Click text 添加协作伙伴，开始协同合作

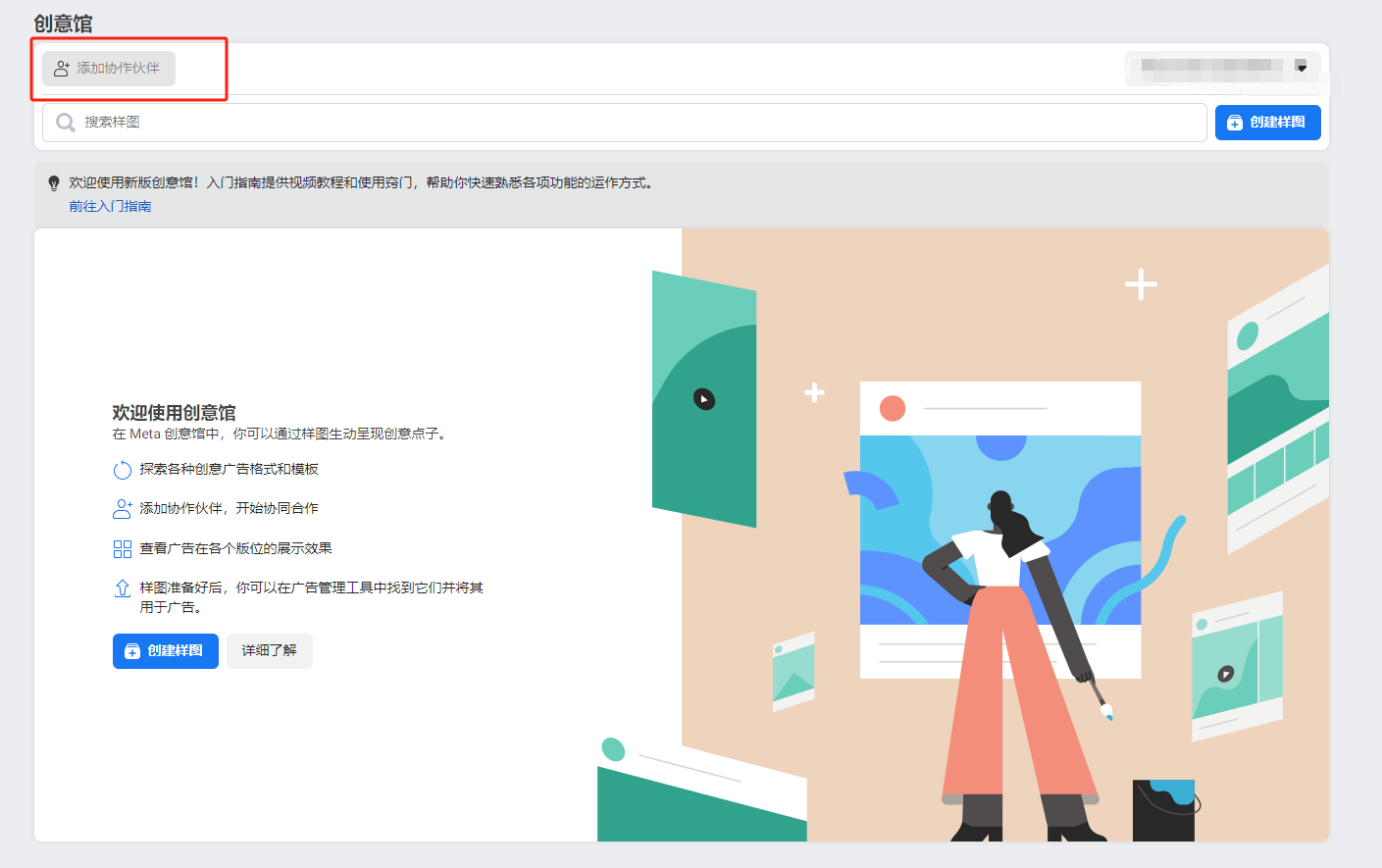tap(229, 509)
